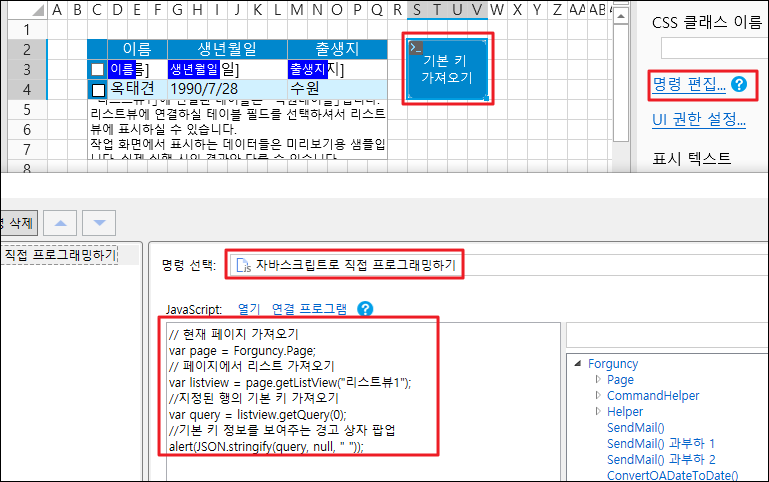Open the 명령 편집 link

click(x=688, y=85)
